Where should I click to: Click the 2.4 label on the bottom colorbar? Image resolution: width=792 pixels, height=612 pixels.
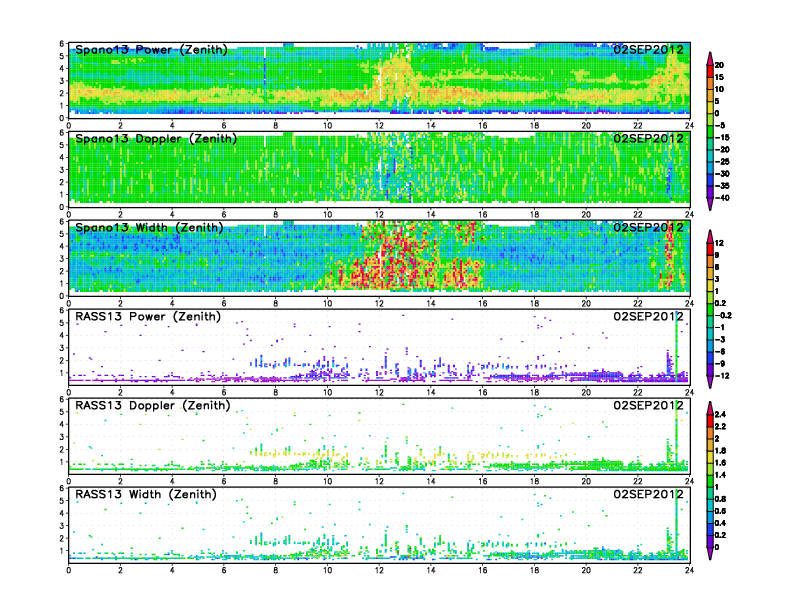(x=721, y=415)
